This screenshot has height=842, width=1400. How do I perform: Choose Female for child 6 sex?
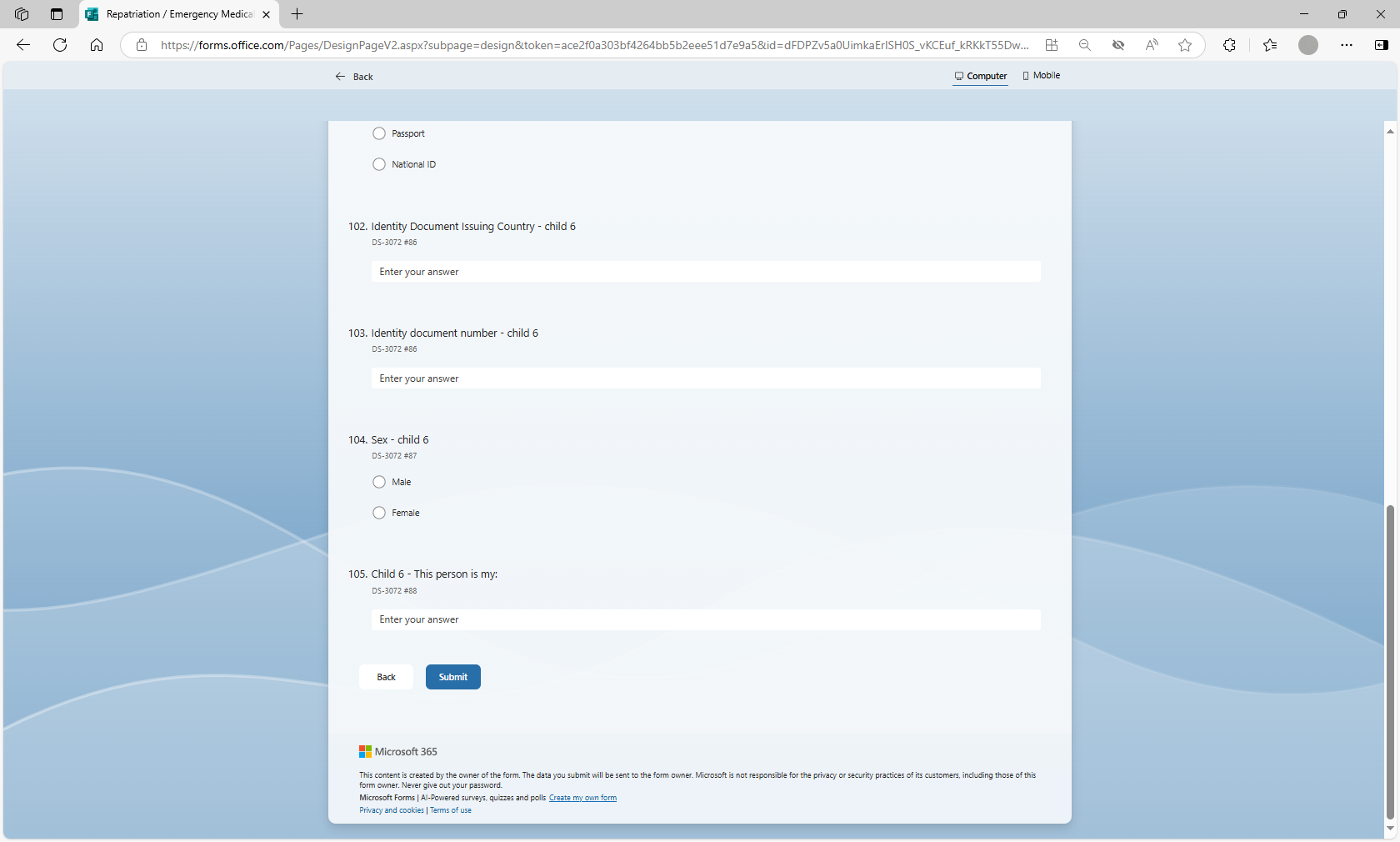[x=379, y=513]
